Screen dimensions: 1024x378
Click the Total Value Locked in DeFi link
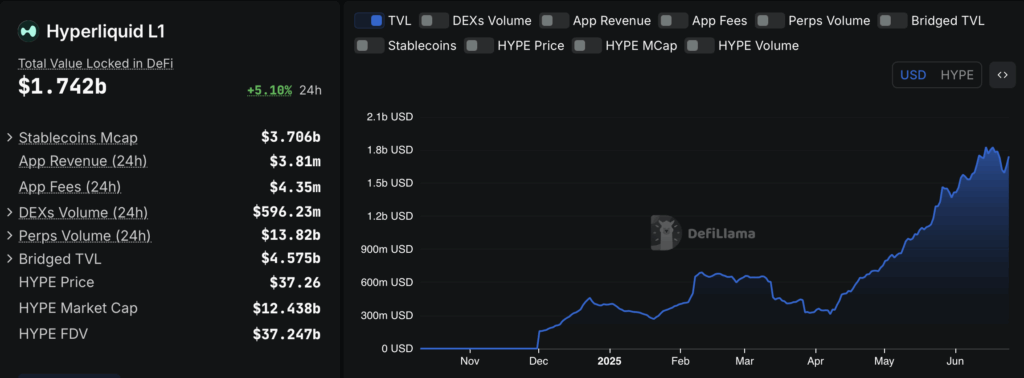[95, 64]
